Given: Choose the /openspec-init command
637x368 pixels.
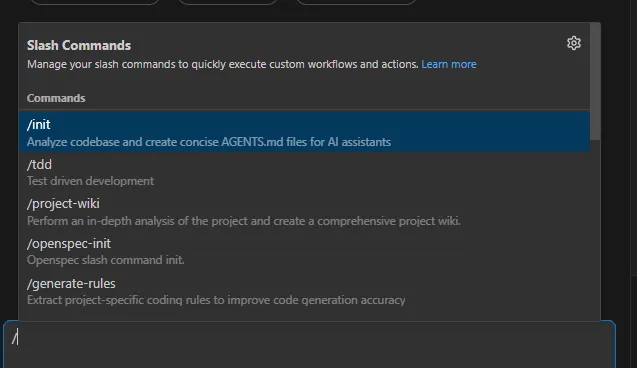Looking at the screenshot, I should pyautogui.click(x=304, y=251).
